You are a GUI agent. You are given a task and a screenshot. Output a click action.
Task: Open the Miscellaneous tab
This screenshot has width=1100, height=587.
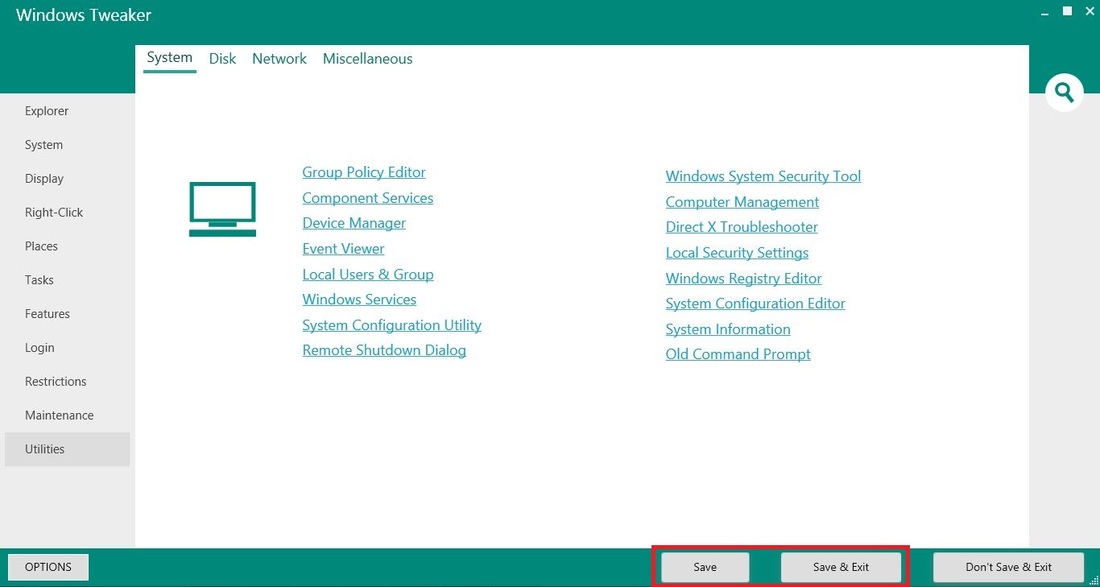click(368, 59)
